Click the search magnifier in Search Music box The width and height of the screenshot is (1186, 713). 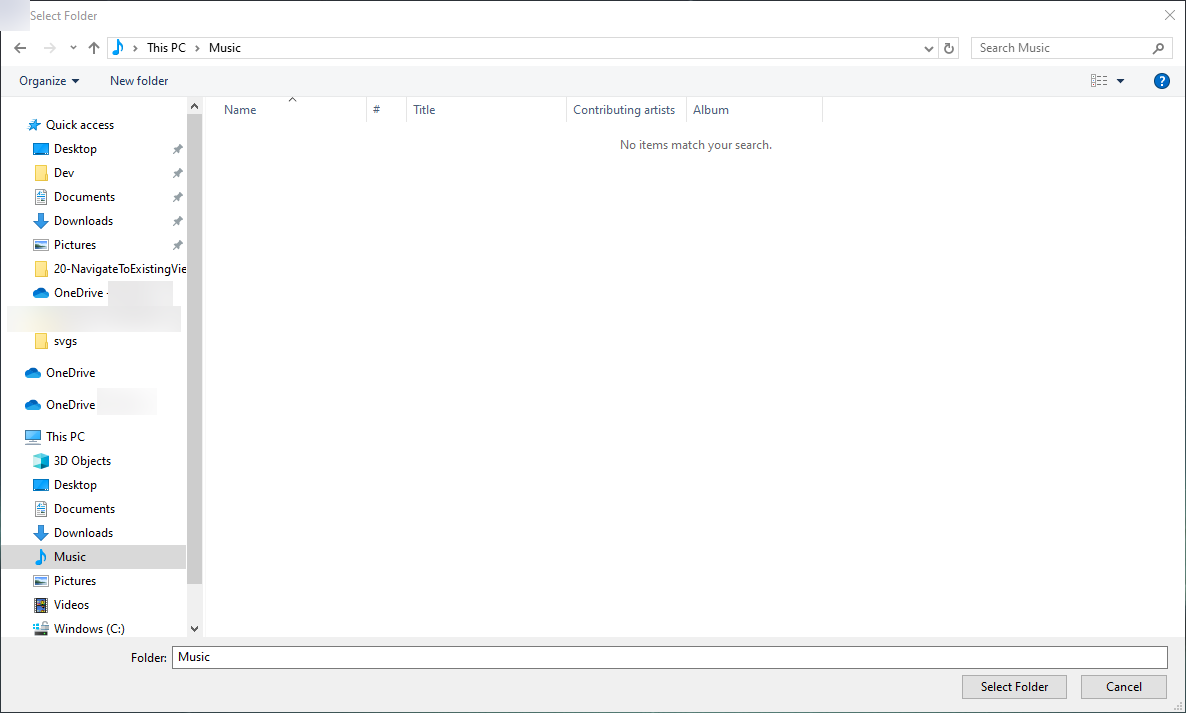click(x=1157, y=47)
